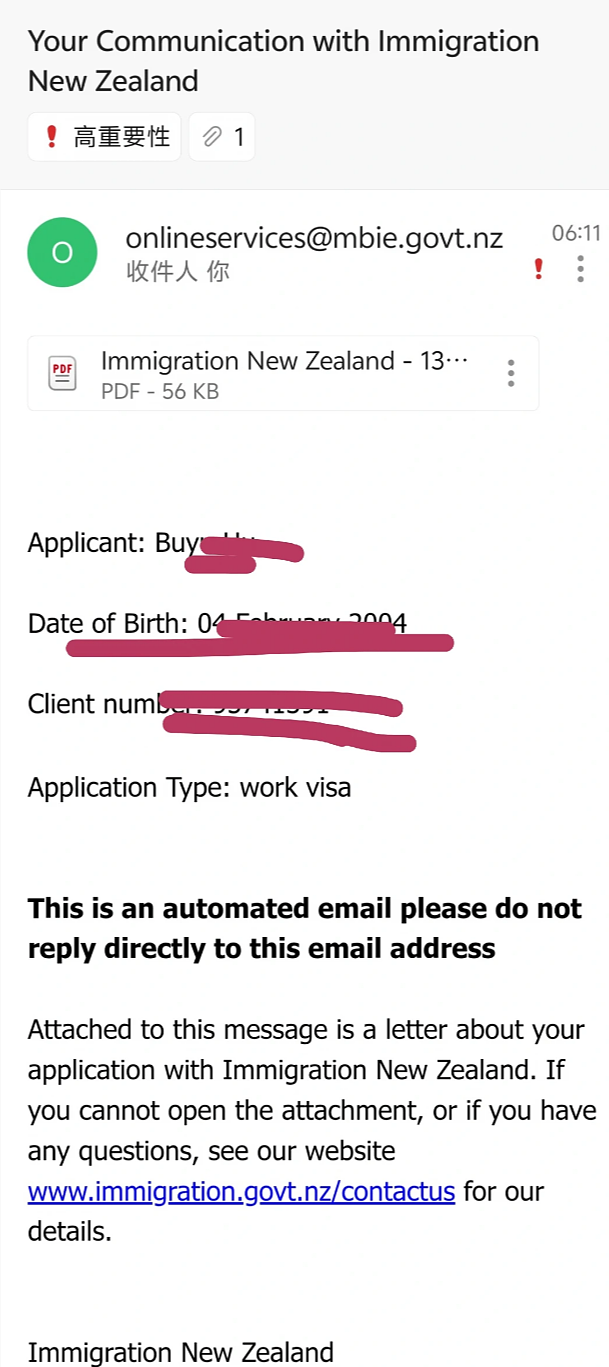Open the PDF attachment's three-dot menu
609x1367 pixels.
click(511, 373)
